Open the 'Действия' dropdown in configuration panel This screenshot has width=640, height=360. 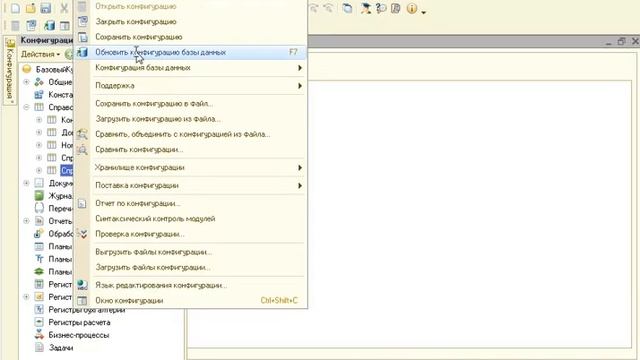[40, 54]
